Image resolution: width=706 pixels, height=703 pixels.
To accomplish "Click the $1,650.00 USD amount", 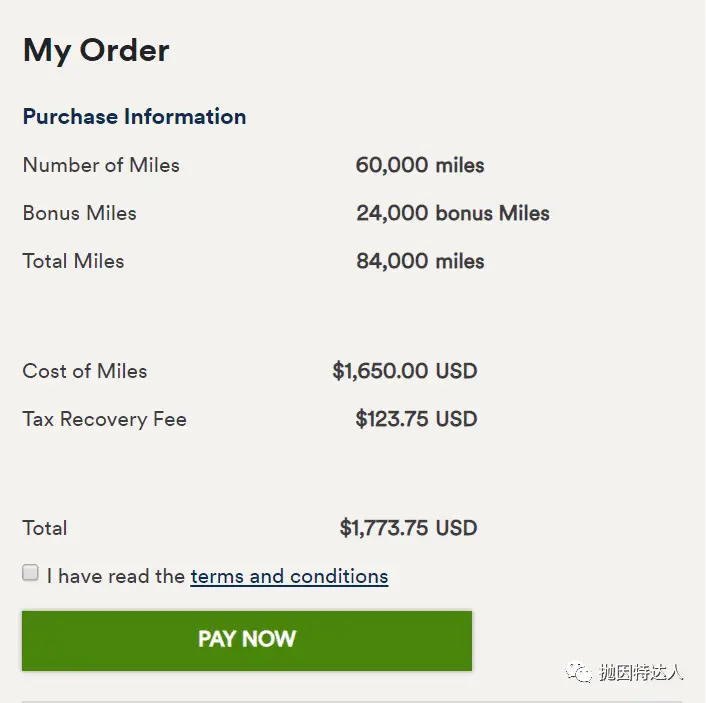I will coord(404,371).
